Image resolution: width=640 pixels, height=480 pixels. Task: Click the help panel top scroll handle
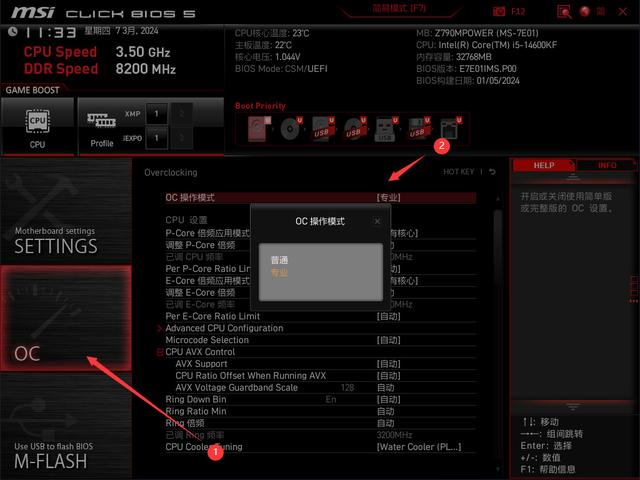coord(573,177)
